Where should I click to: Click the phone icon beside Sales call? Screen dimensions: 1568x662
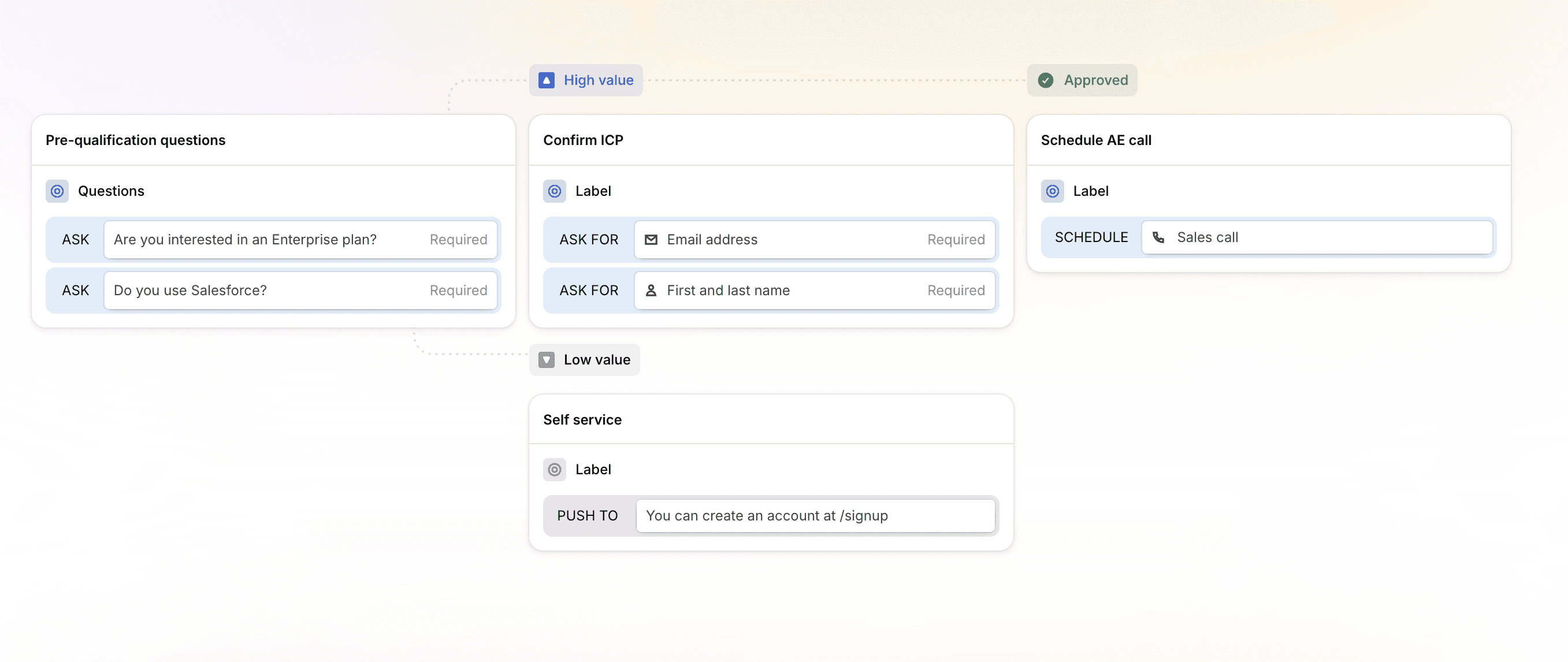pos(1159,237)
